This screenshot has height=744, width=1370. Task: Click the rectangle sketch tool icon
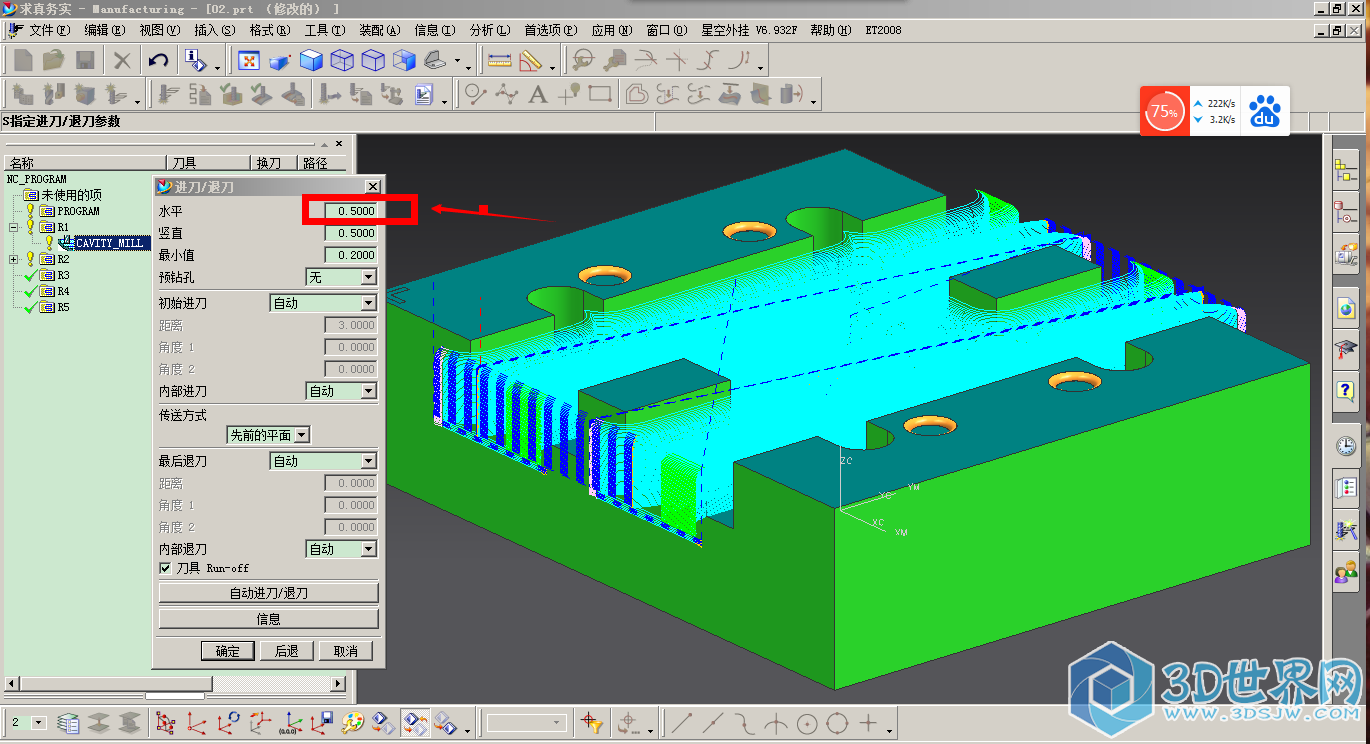(x=600, y=95)
